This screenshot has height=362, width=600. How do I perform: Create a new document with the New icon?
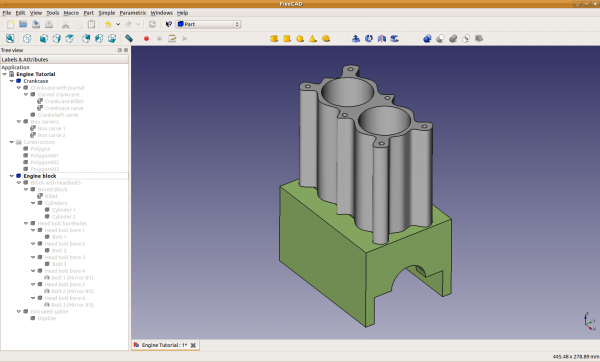pyautogui.click(x=10, y=24)
